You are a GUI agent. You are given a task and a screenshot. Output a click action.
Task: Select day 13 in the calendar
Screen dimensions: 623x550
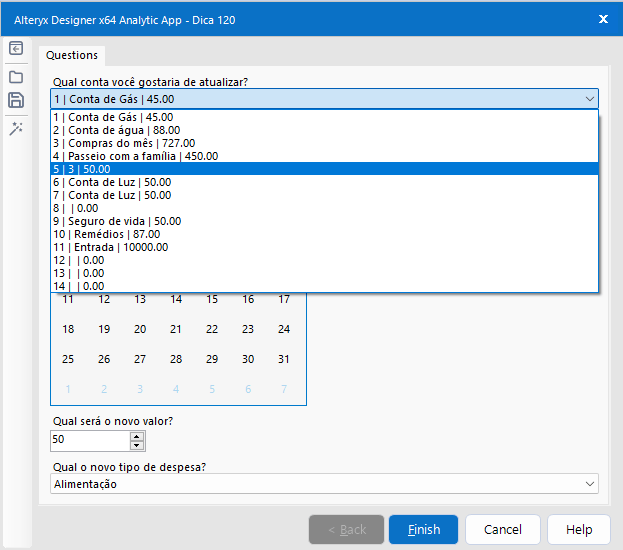[x=140, y=299]
